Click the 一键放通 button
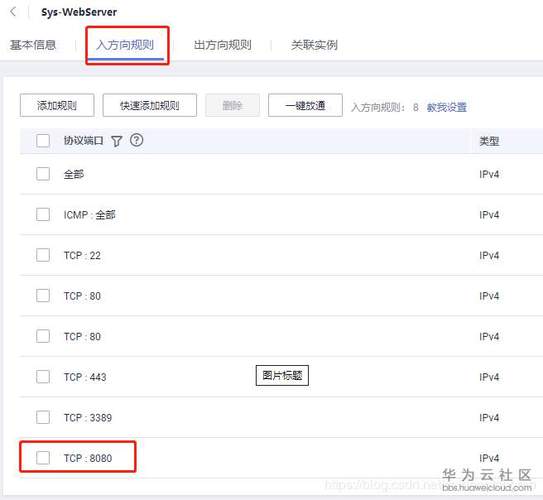The image size is (543, 500). coord(305,105)
